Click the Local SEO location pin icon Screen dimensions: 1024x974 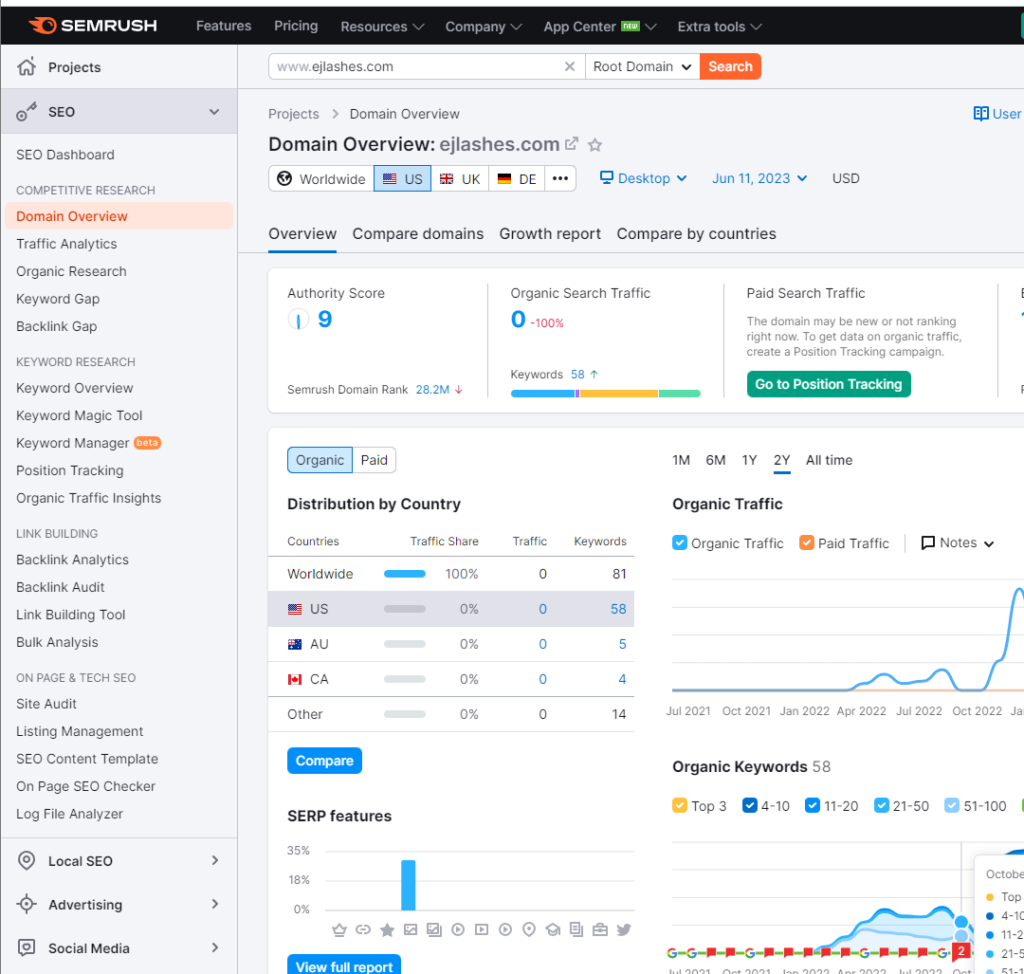tap(27, 861)
